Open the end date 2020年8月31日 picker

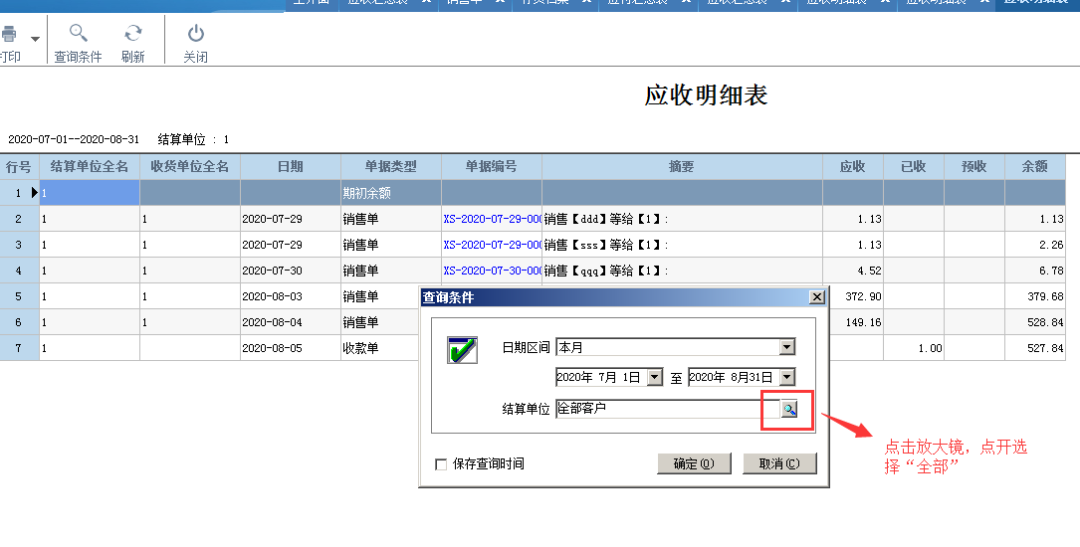(787, 377)
